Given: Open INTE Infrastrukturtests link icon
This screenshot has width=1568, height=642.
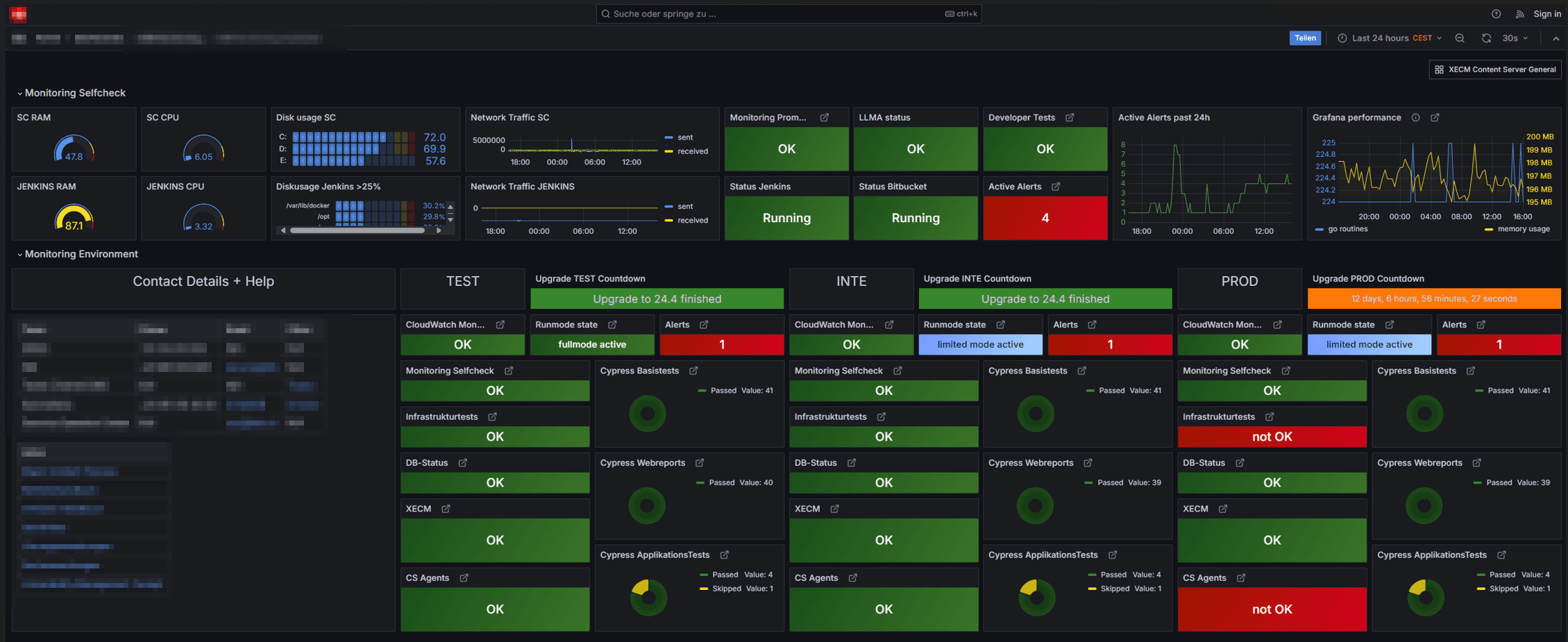Looking at the screenshot, I should tap(881, 416).
